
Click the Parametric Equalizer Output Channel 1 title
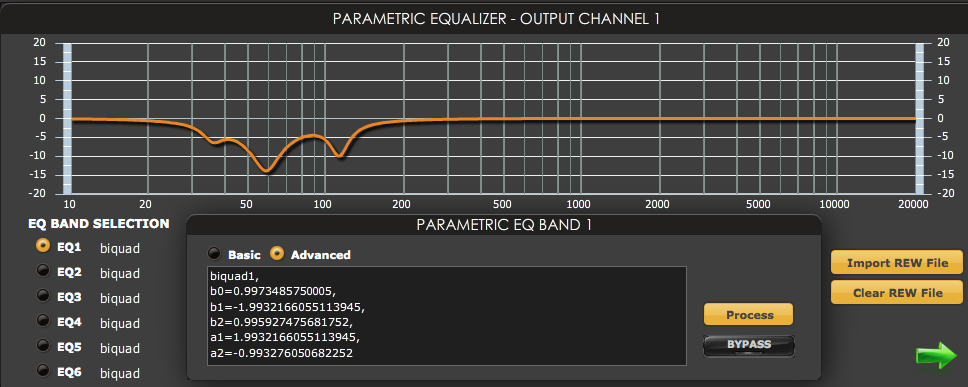[496, 19]
